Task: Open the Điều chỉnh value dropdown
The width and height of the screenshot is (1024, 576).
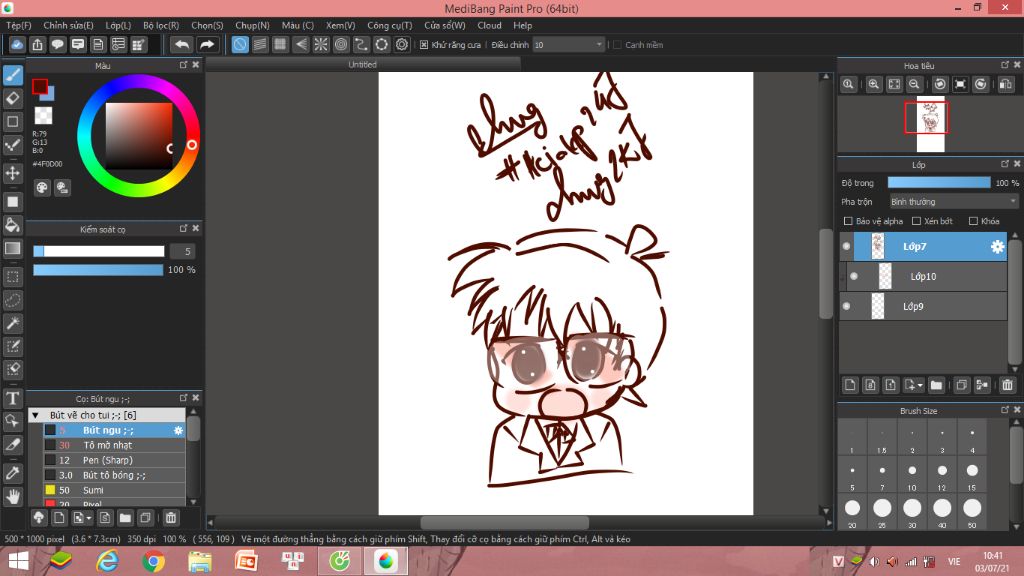Action: [x=568, y=44]
